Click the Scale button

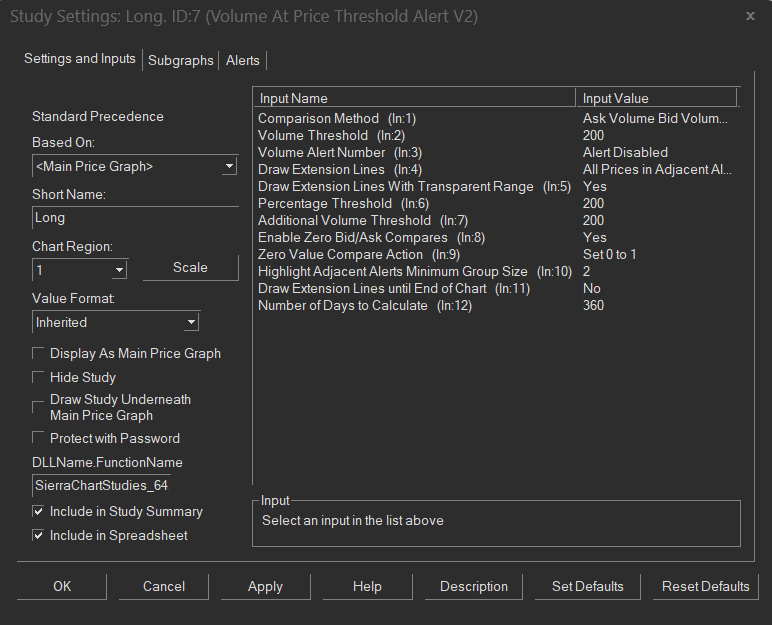190,267
